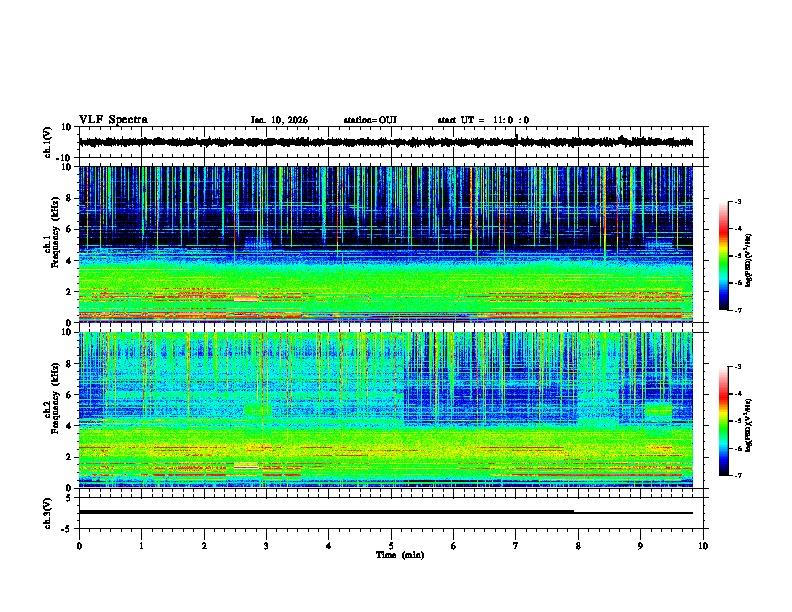Click time axis tick label "2"
This screenshot has height=612, width=792.
(x=204, y=546)
